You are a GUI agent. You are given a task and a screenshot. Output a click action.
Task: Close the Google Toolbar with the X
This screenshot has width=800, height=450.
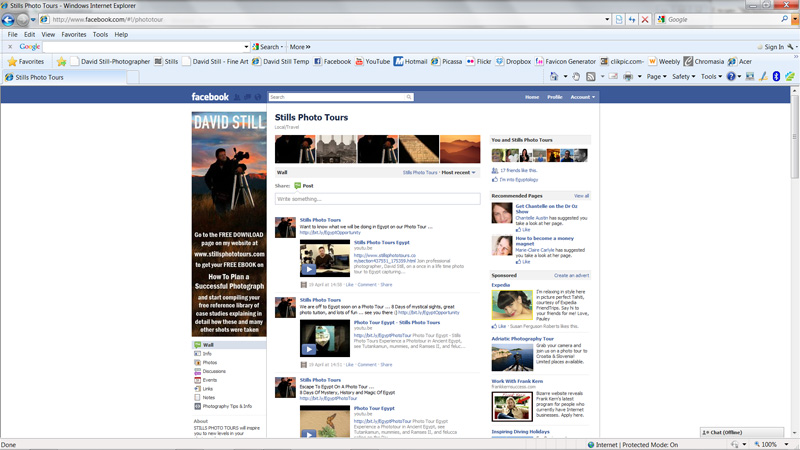tap(10, 47)
